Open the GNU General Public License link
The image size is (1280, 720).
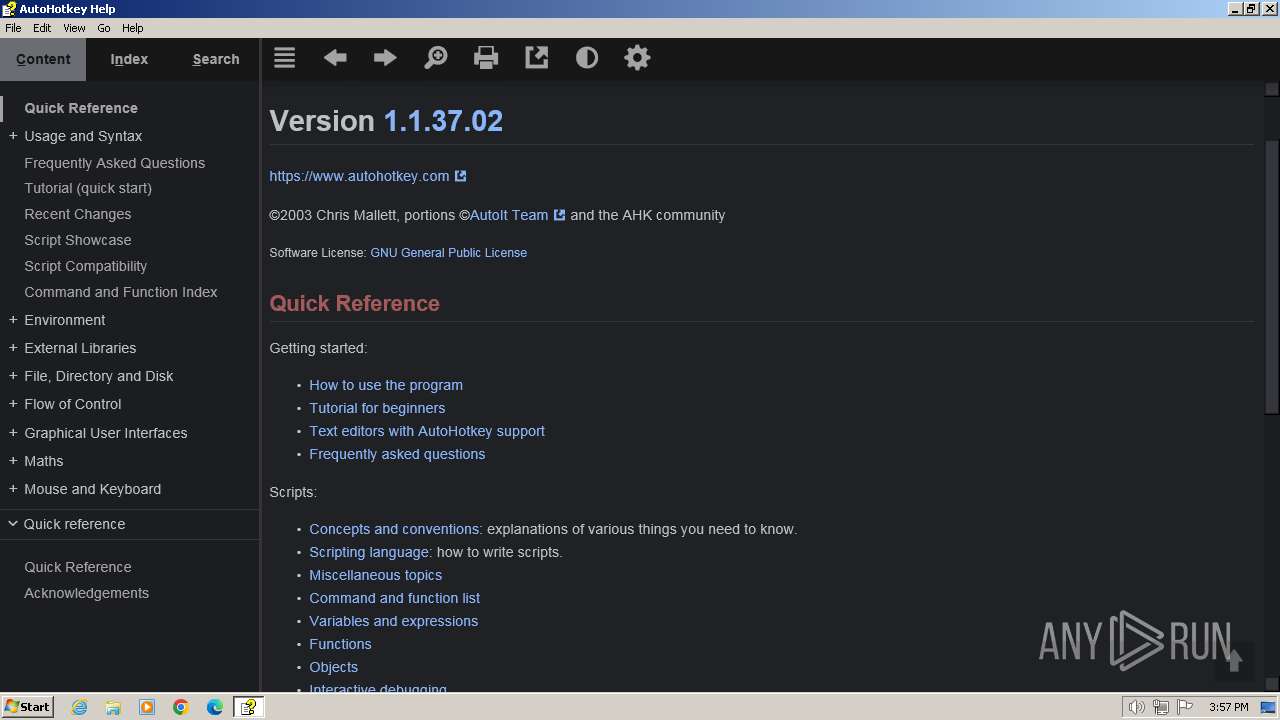(448, 253)
